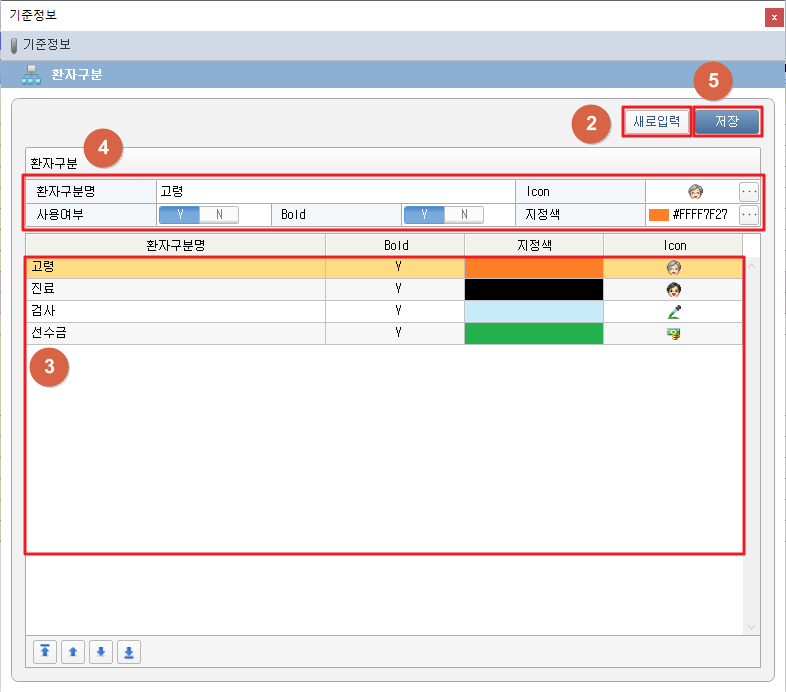The height and width of the screenshot is (692, 786).
Task: Click the move-to-bottom arrow button
Action: [x=128, y=652]
